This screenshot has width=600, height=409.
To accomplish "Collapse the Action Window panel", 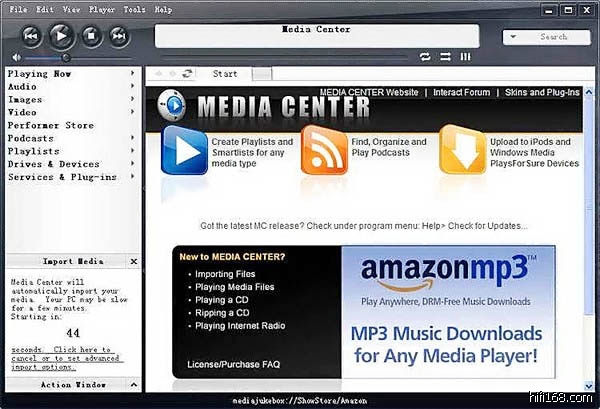I will [x=134, y=384].
